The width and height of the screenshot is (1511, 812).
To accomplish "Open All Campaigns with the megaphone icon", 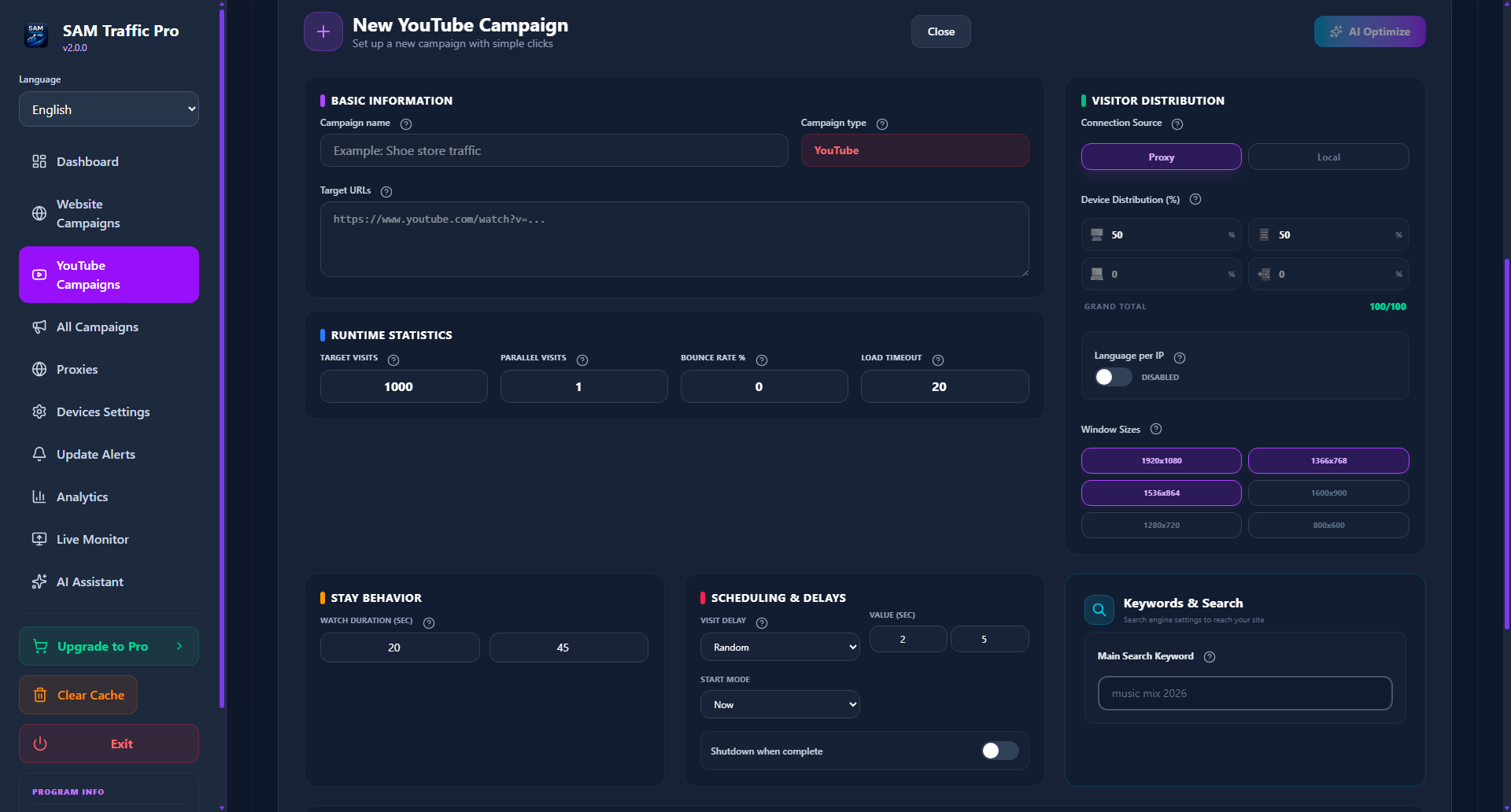I will coord(97,327).
